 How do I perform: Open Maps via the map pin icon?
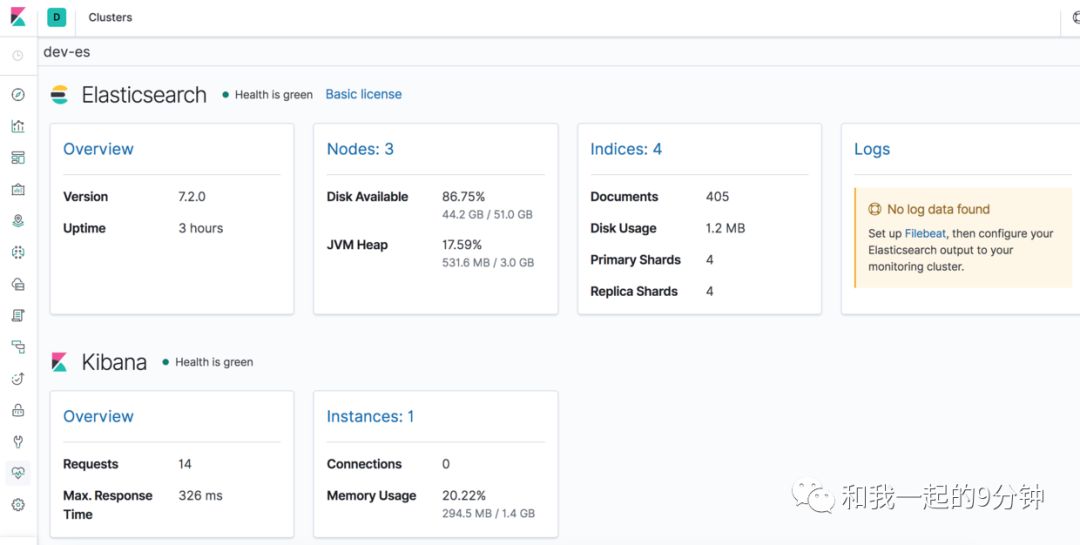tap(18, 220)
